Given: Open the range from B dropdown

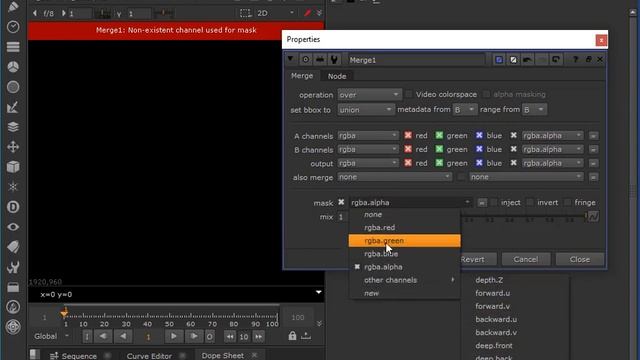Looking at the screenshot, I should [534, 110].
